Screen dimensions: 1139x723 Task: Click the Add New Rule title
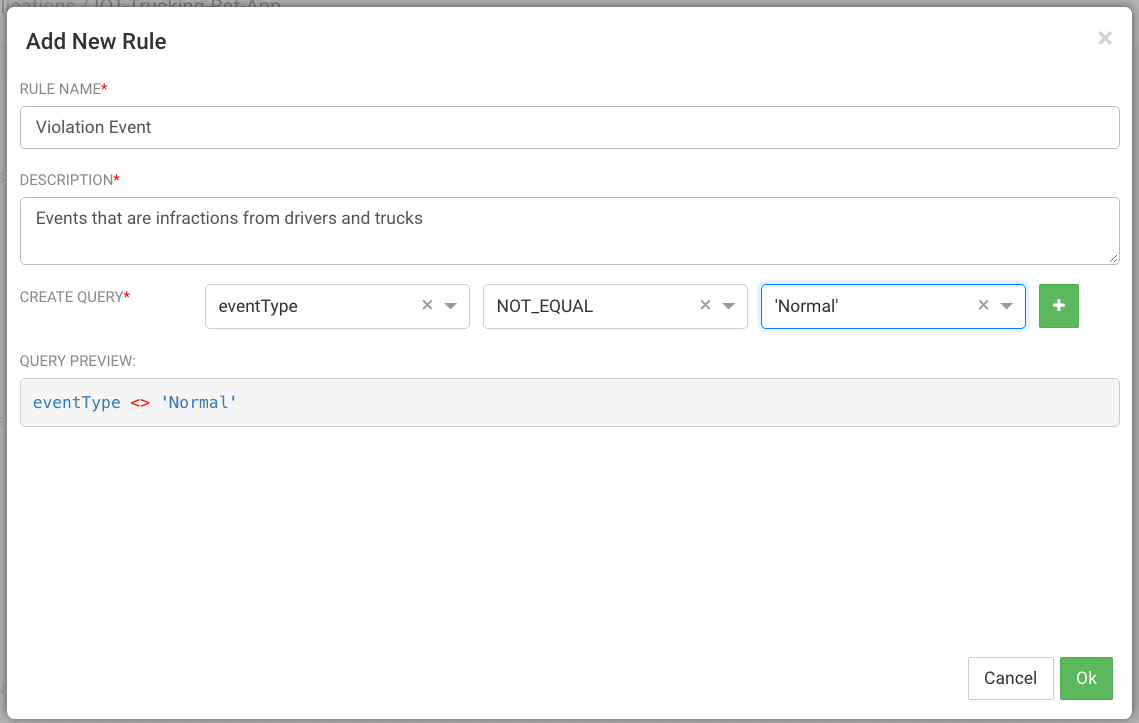coord(96,41)
